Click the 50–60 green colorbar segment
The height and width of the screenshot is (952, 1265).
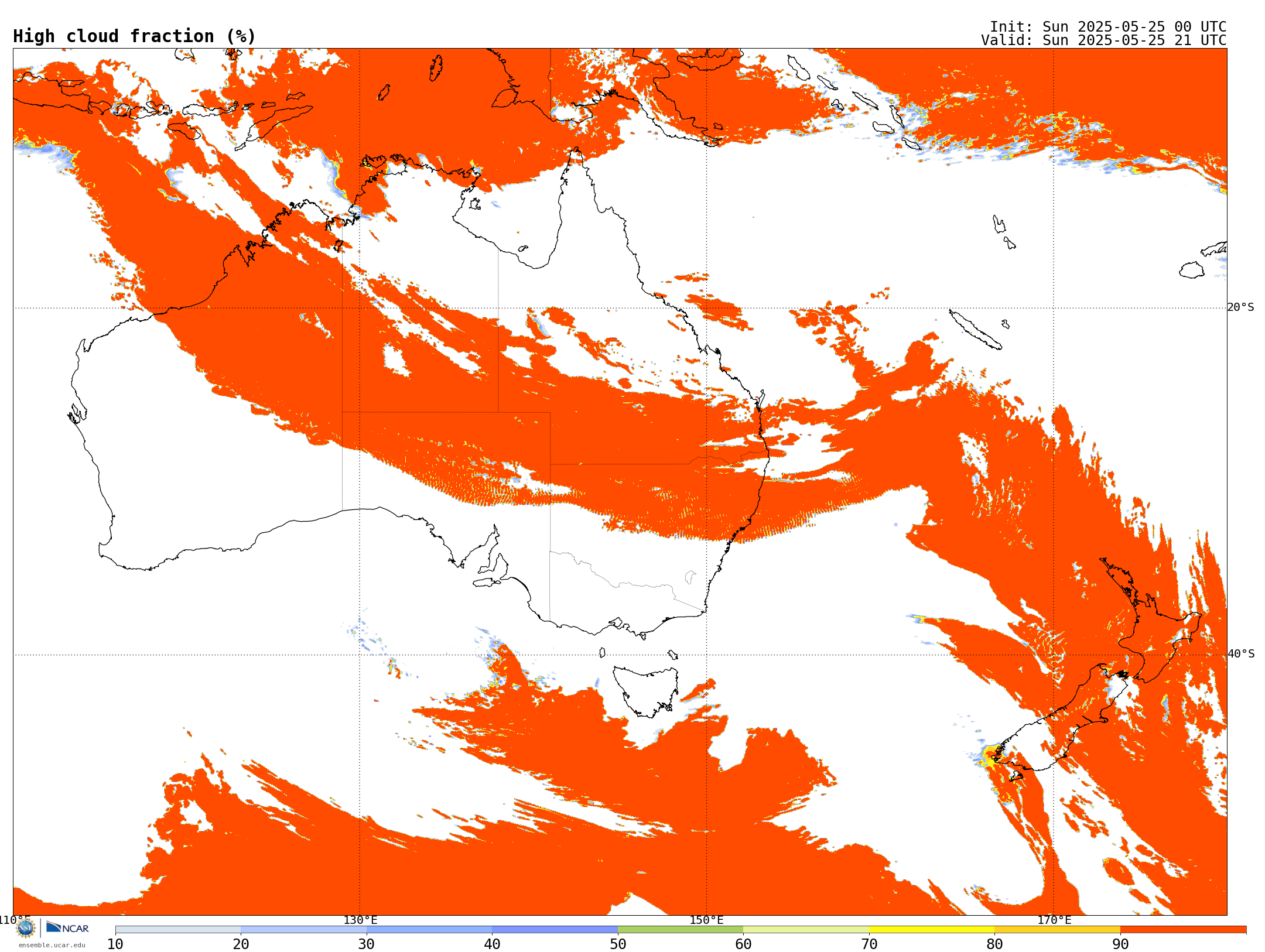[x=681, y=930]
